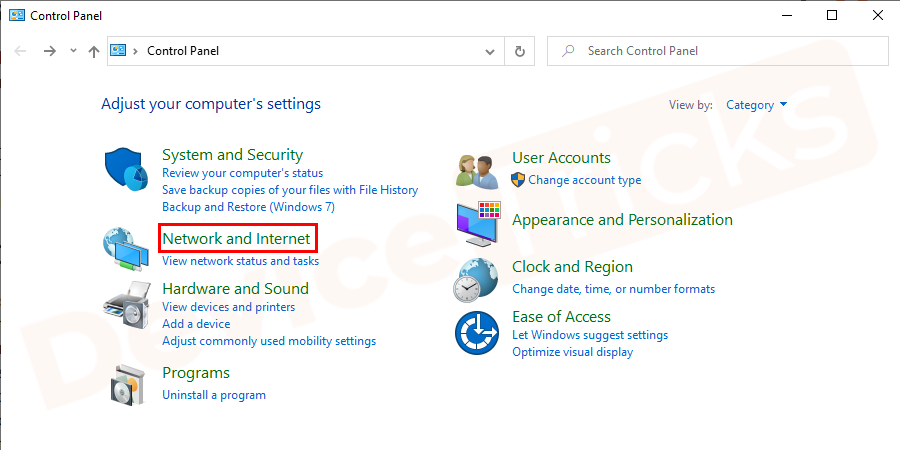Open the View by Category dropdown

pyautogui.click(x=757, y=105)
